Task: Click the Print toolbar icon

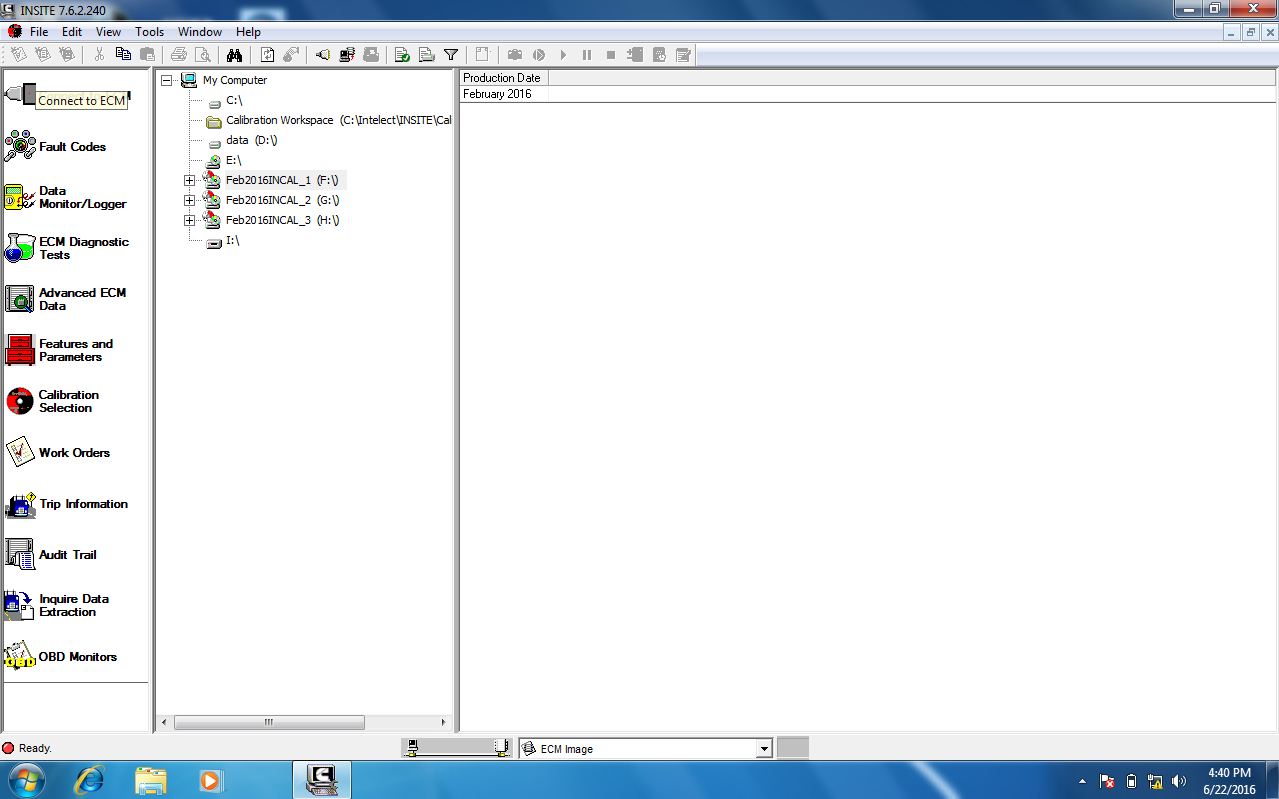Action: coord(178,55)
